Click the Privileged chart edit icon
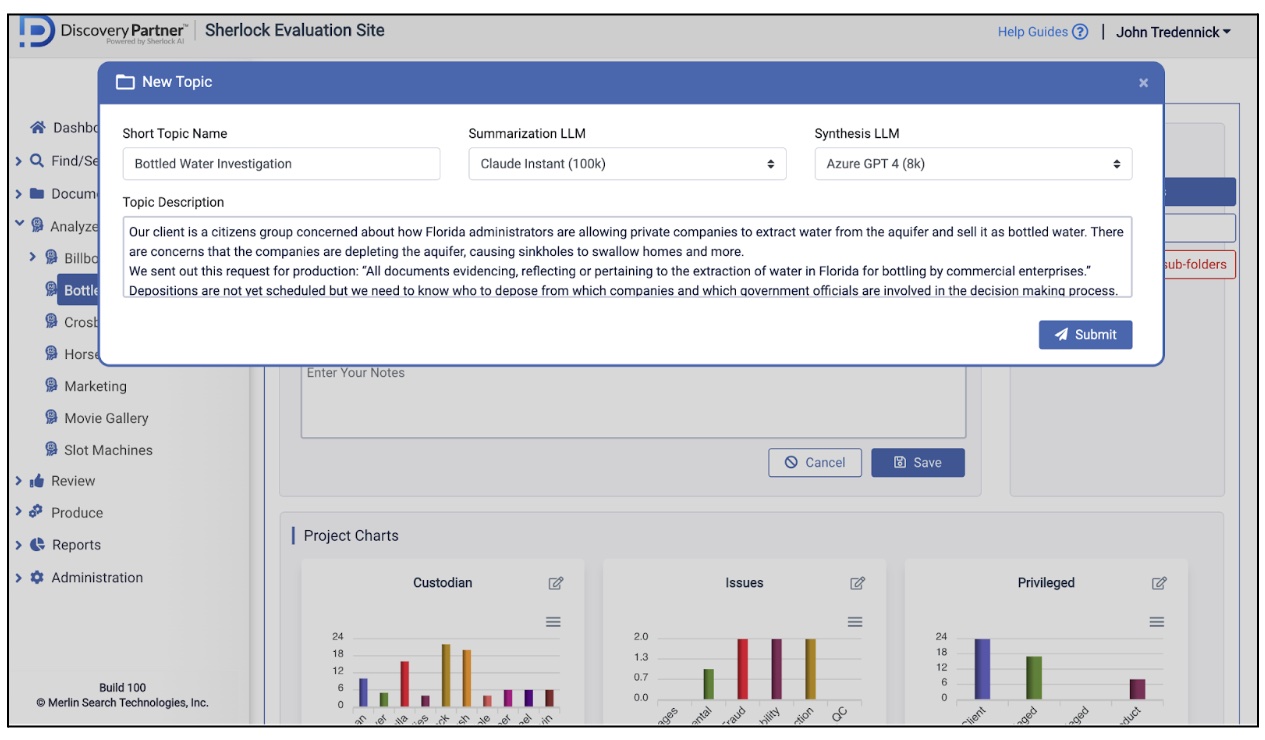 coord(1159,583)
